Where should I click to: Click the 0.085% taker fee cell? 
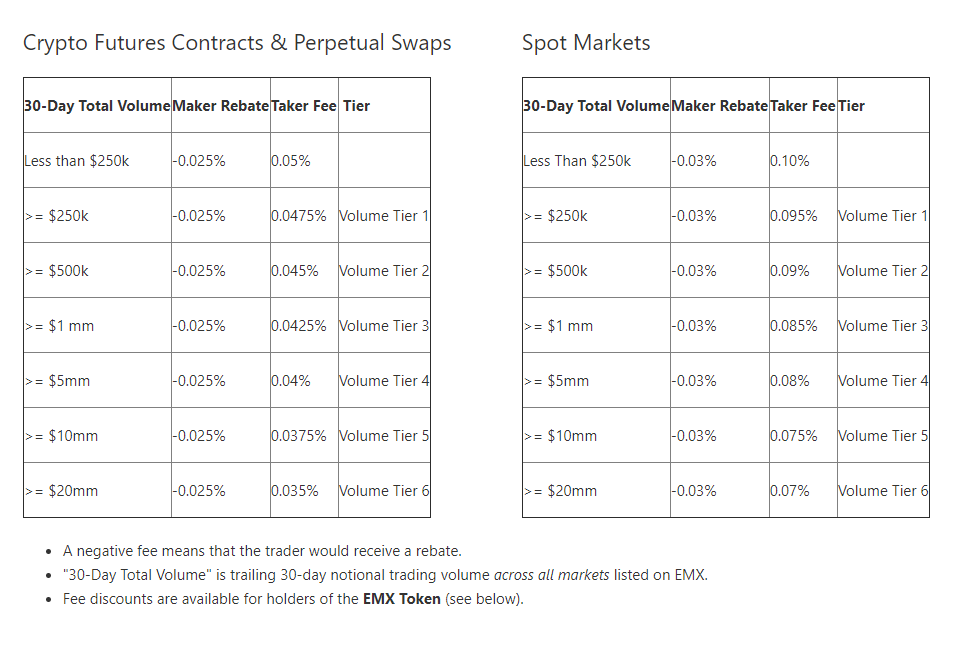tap(794, 326)
